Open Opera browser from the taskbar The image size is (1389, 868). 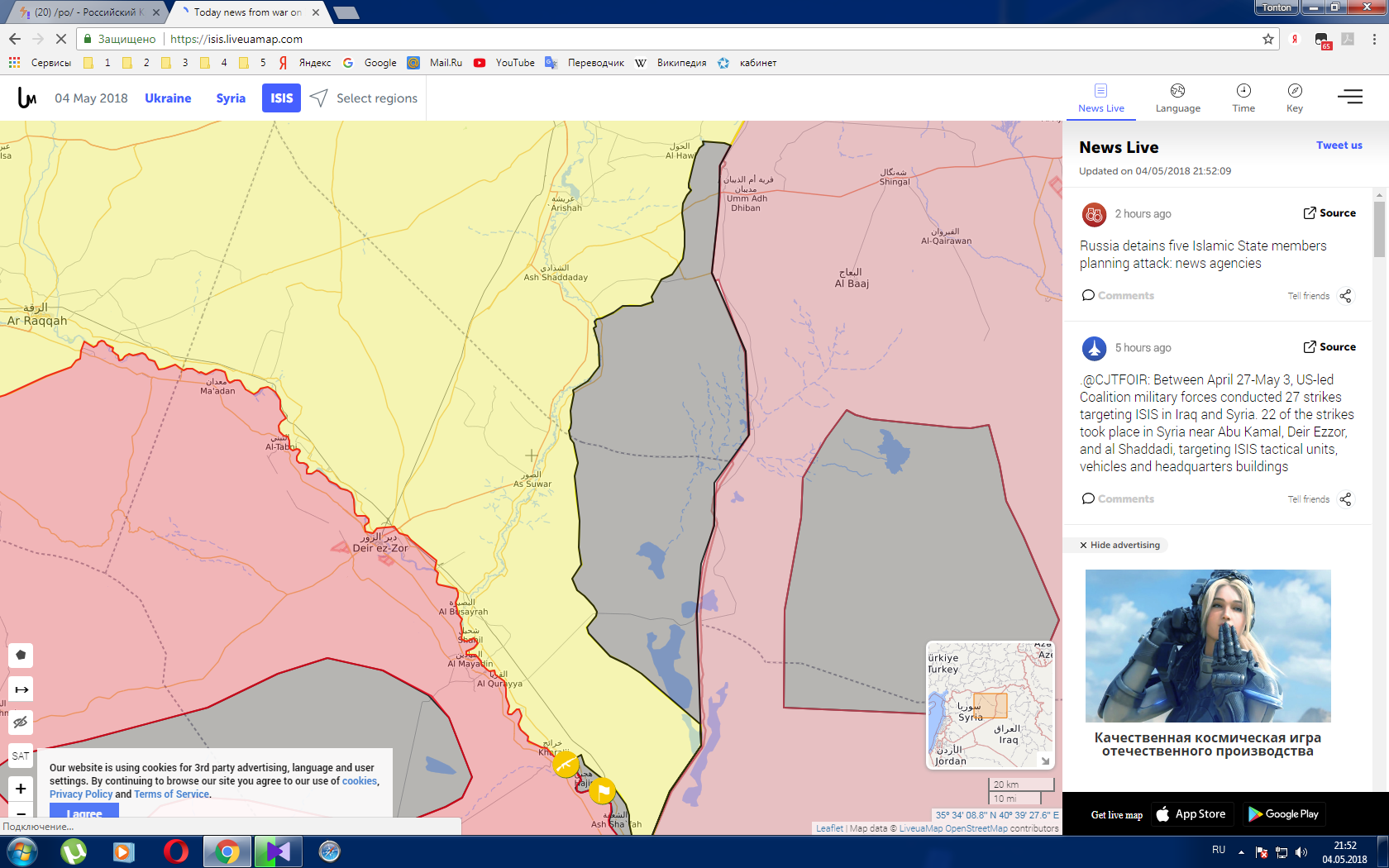pos(175,851)
